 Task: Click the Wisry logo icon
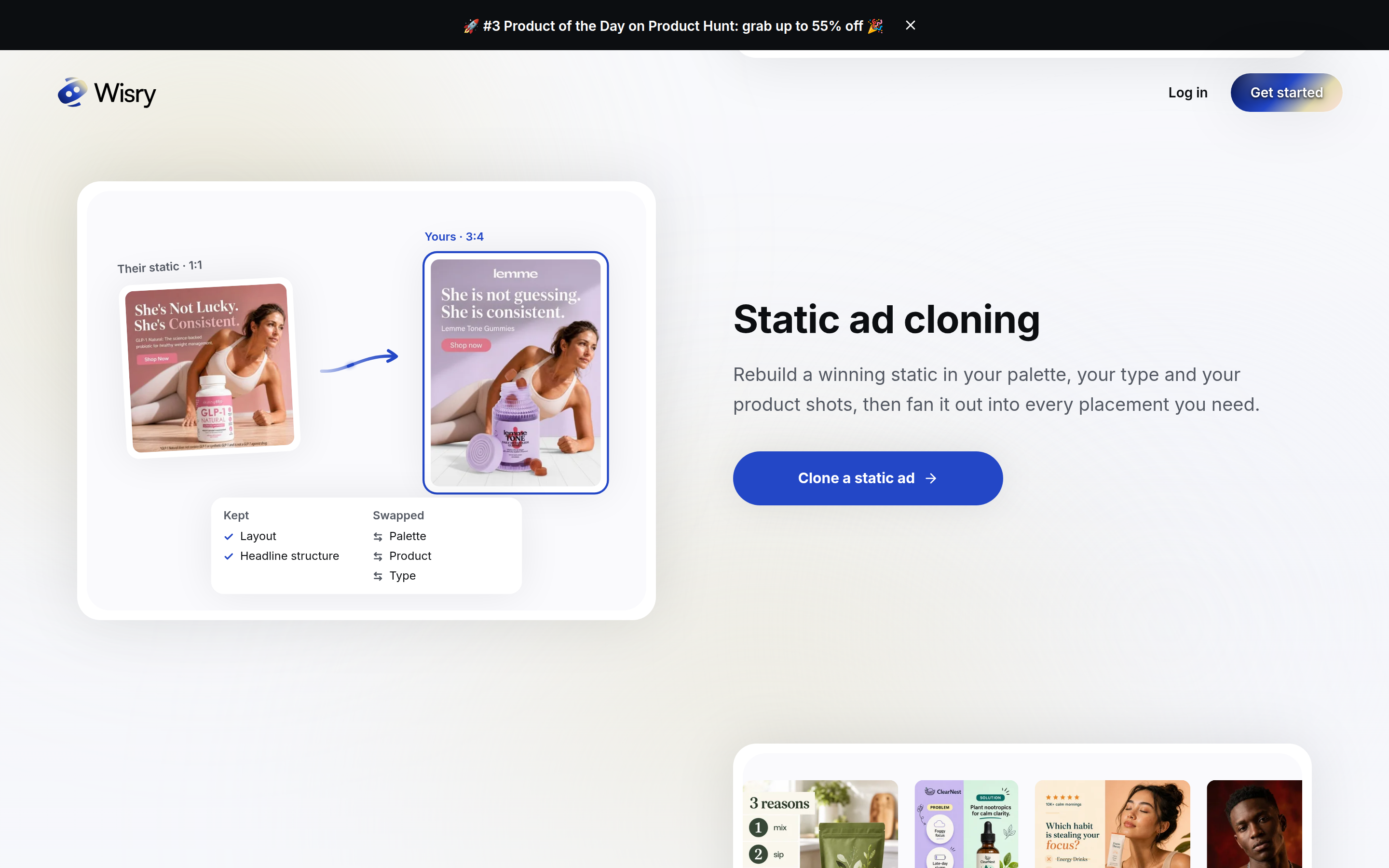tap(72, 93)
